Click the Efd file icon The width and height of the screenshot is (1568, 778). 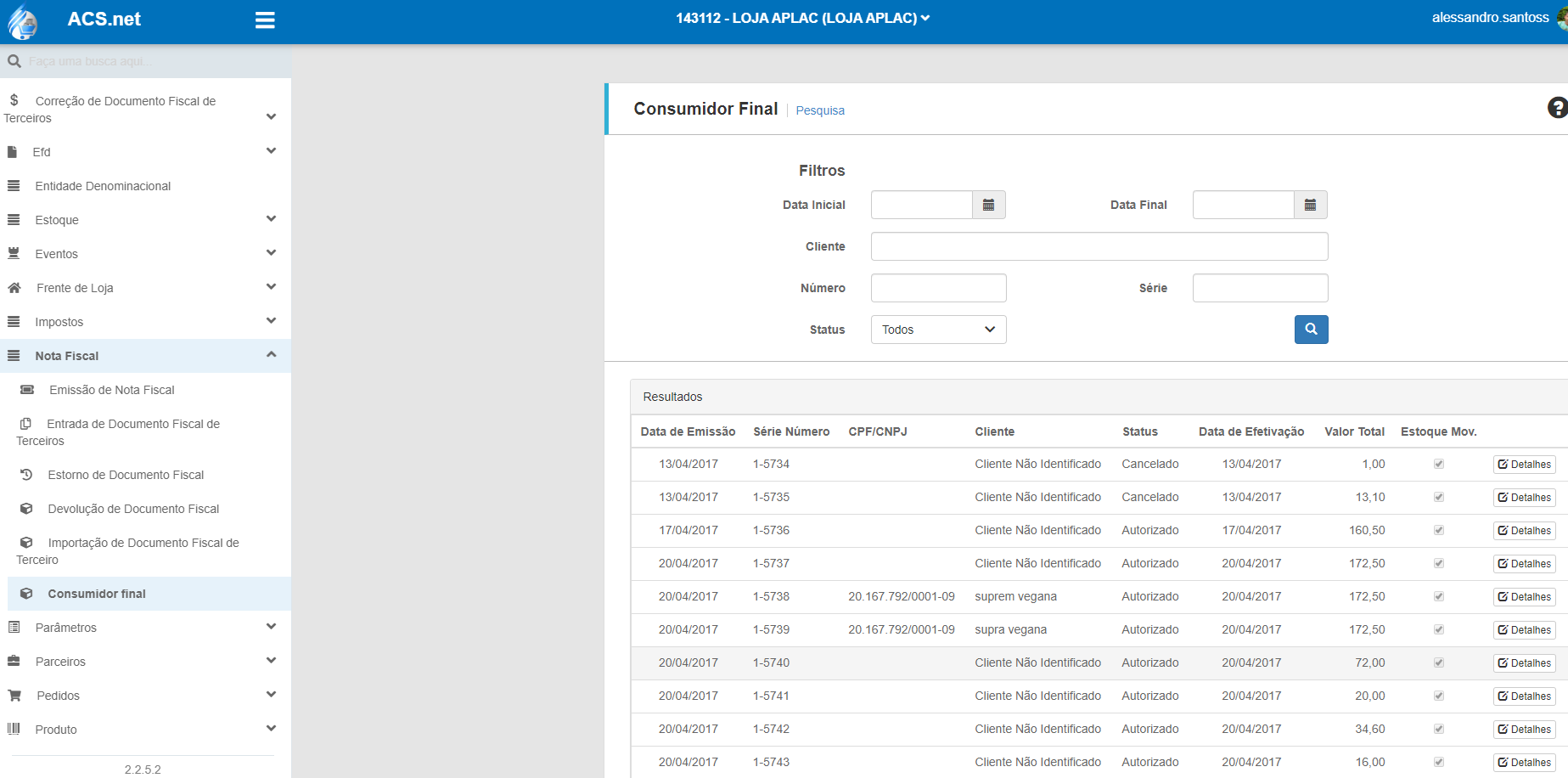12,152
